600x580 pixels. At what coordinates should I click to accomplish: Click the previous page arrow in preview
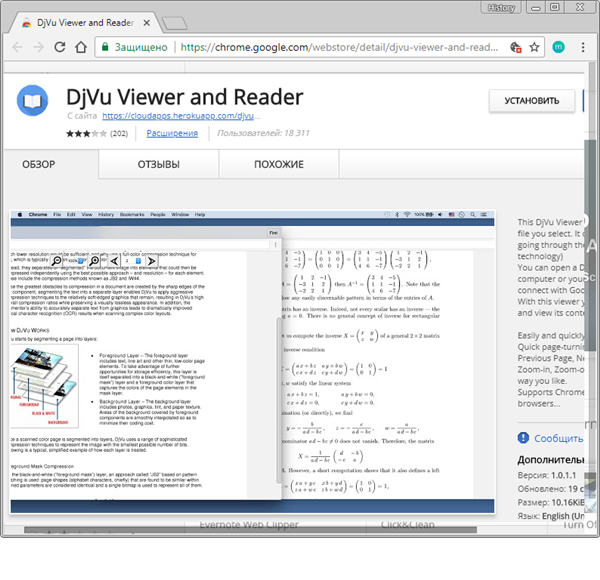(x=114, y=261)
